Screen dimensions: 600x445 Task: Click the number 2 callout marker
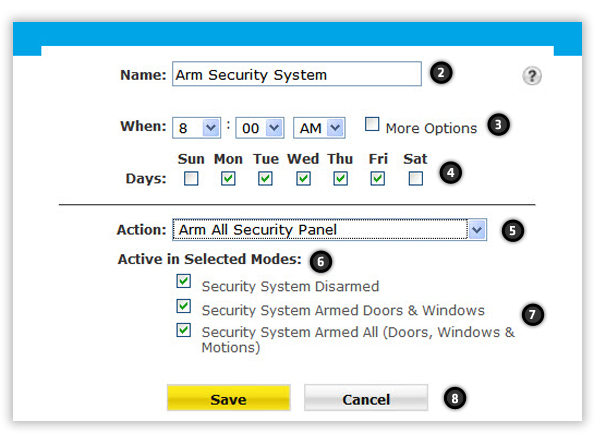(x=440, y=73)
